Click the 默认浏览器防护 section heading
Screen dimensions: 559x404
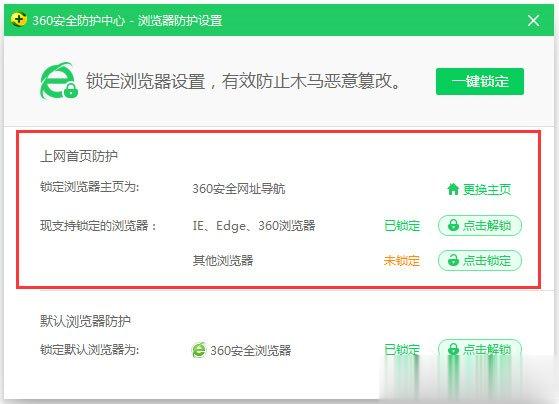[x=85, y=321]
